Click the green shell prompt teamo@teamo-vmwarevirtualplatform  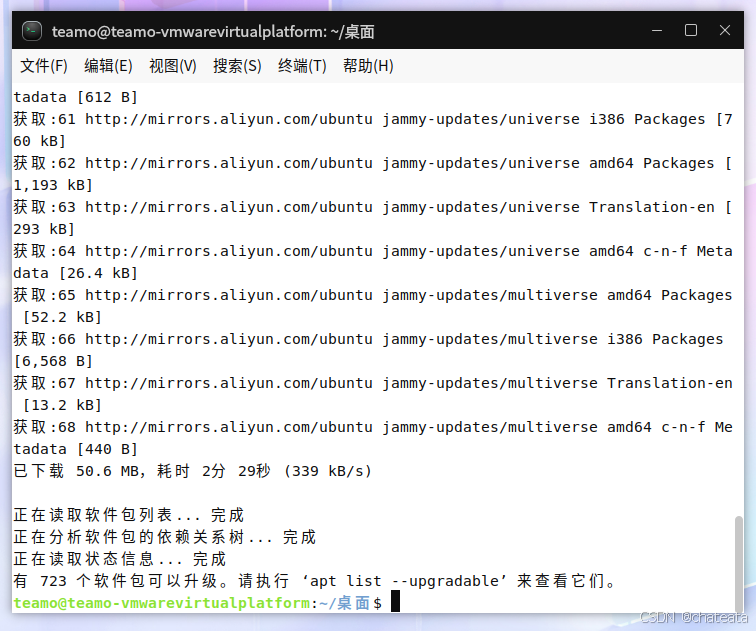coord(162,603)
